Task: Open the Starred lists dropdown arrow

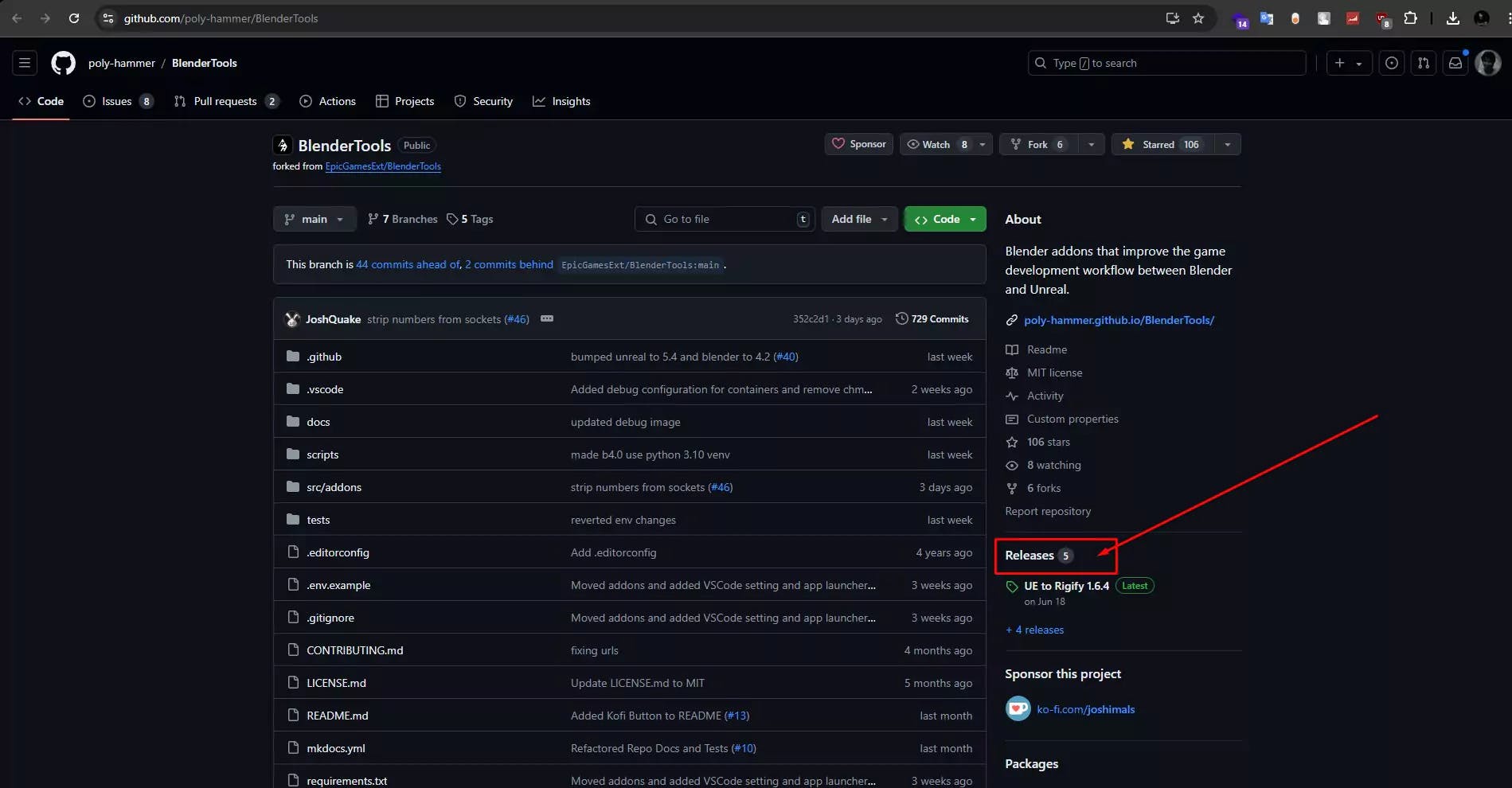Action: point(1228,144)
